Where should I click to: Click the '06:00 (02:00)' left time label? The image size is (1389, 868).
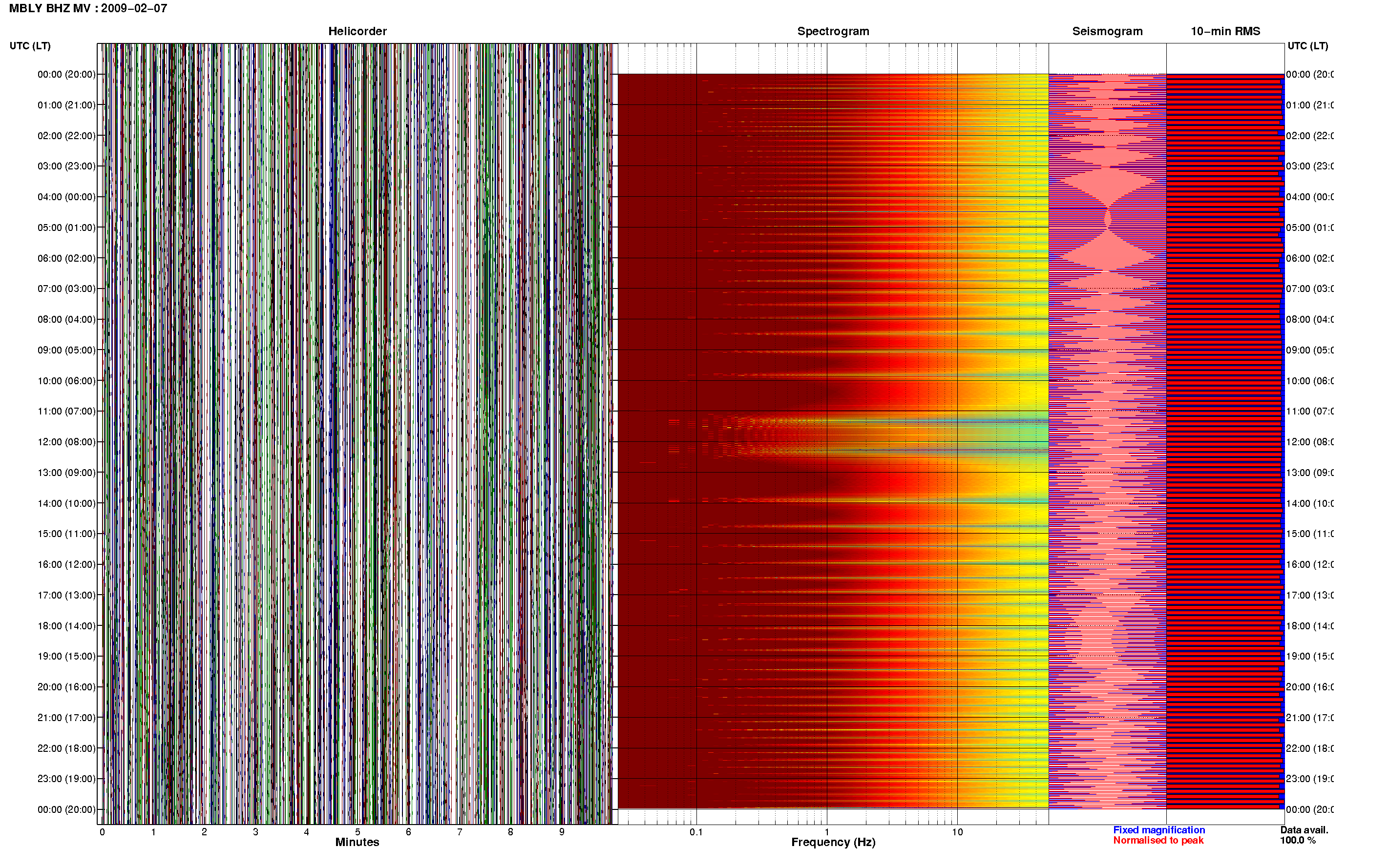(x=66, y=258)
